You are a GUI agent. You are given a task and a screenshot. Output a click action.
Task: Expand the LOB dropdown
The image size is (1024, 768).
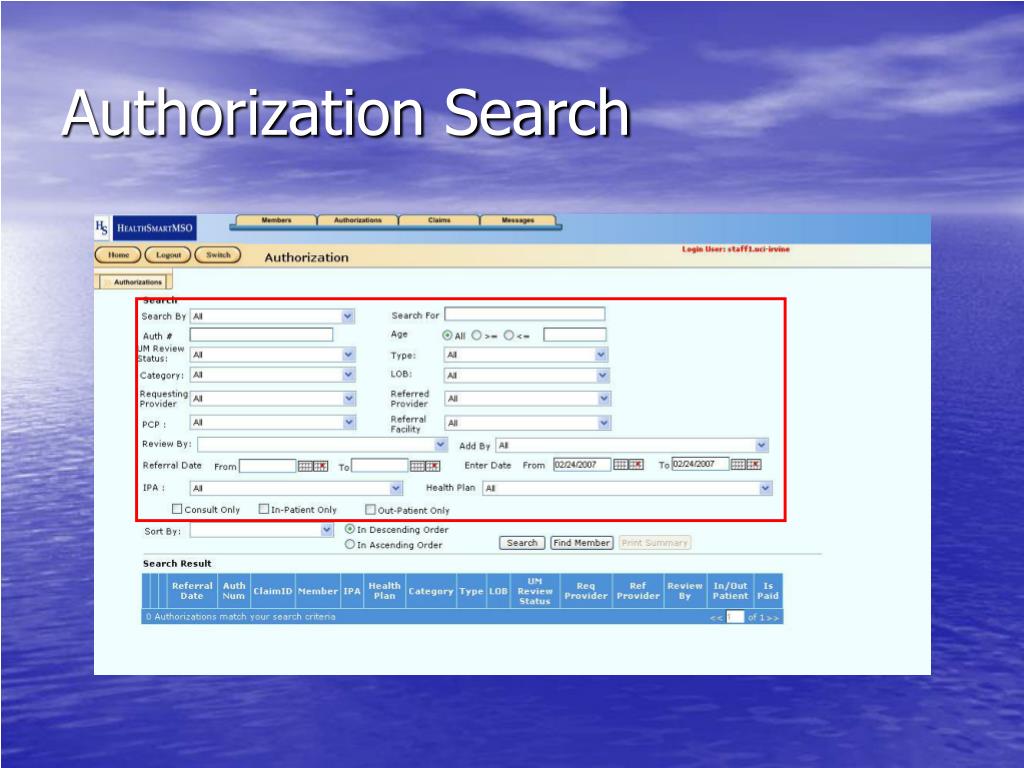pos(526,376)
